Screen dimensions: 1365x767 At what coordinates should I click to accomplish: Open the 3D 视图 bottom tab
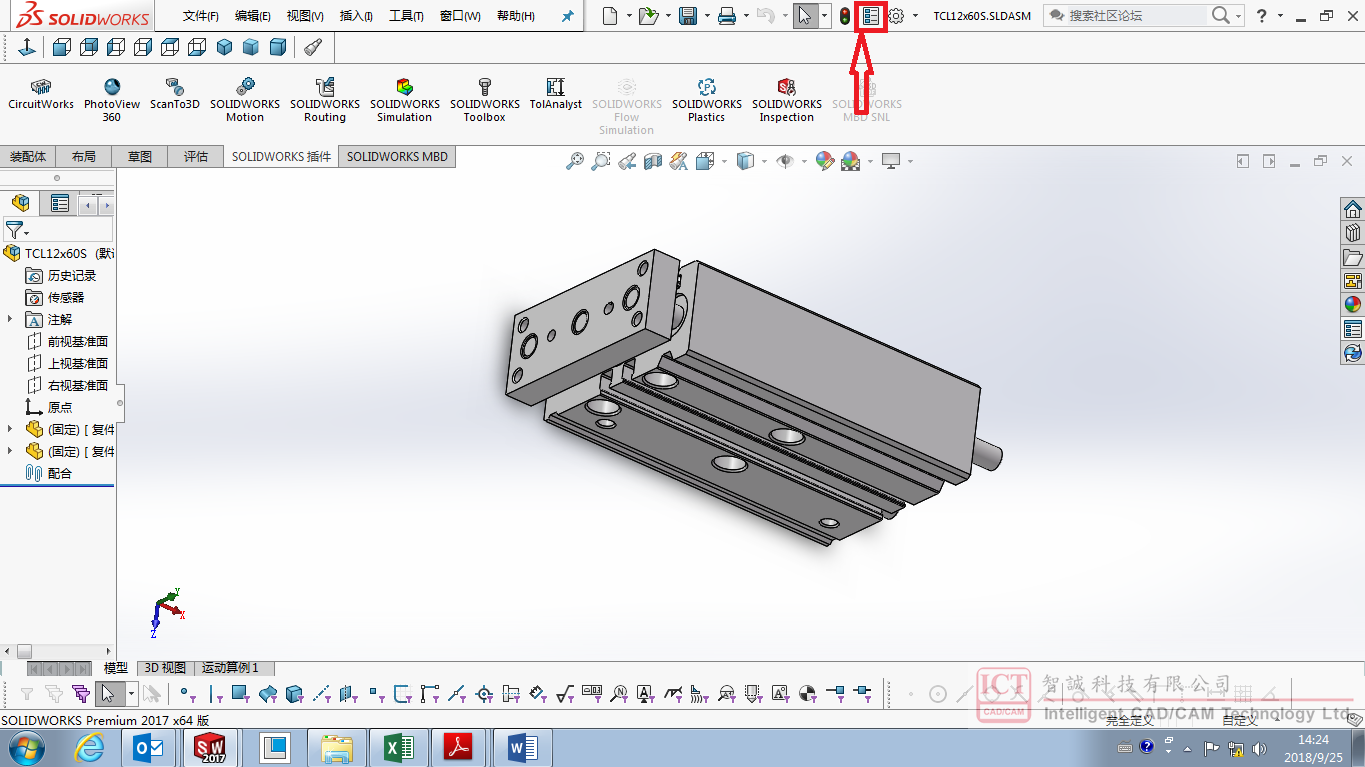(x=165, y=668)
